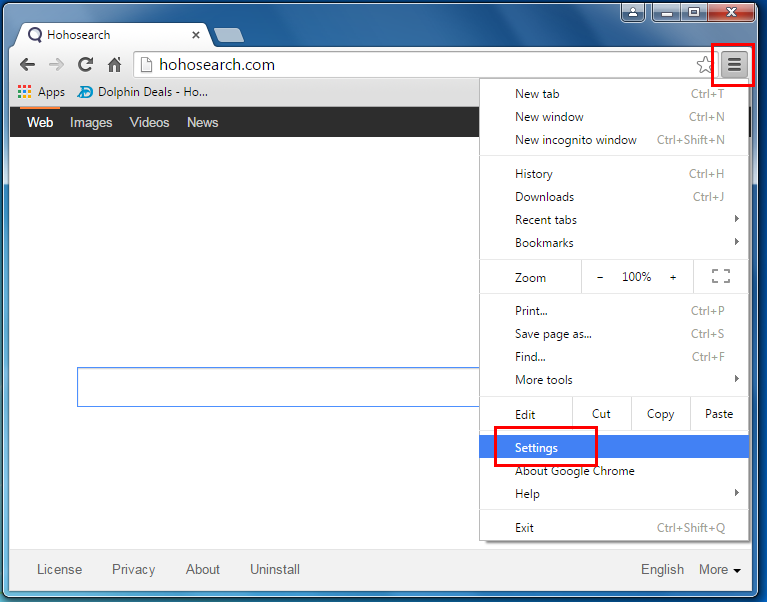Open the Apps grid shortcut
Viewport: 767px width, 602px height.
tap(41, 92)
